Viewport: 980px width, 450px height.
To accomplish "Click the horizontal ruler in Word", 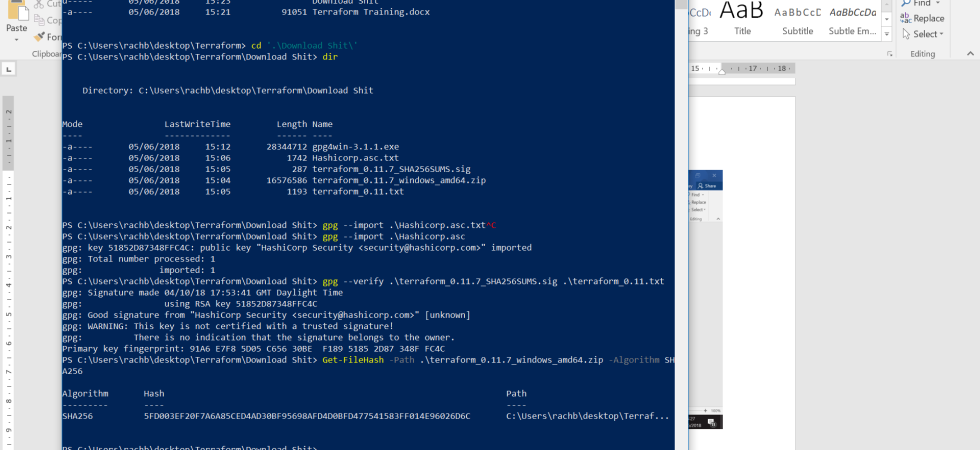I will click(741, 69).
